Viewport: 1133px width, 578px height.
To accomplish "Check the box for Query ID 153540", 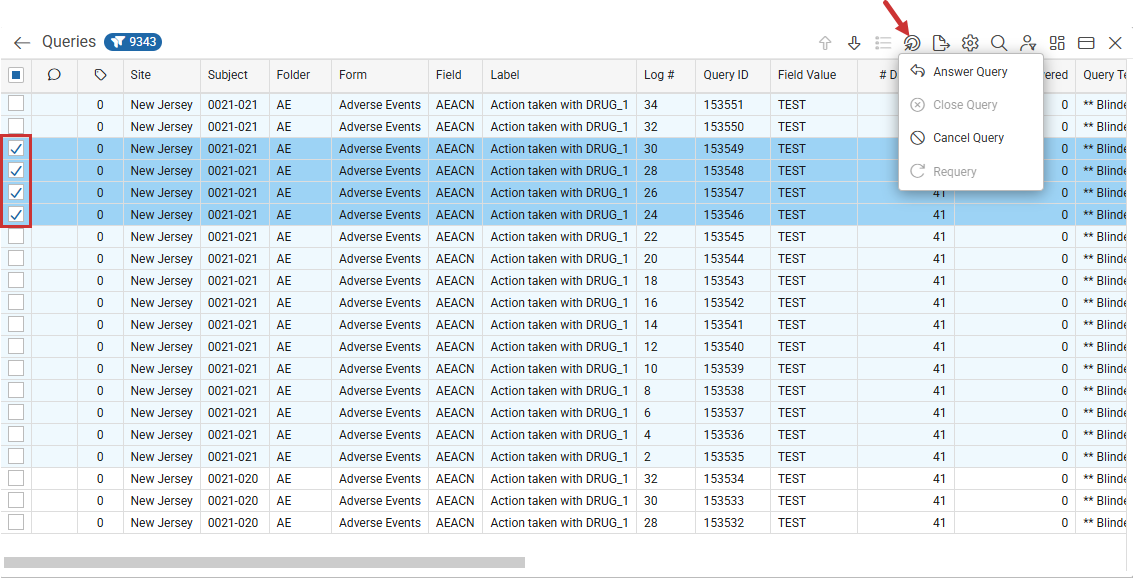I will click(16, 346).
